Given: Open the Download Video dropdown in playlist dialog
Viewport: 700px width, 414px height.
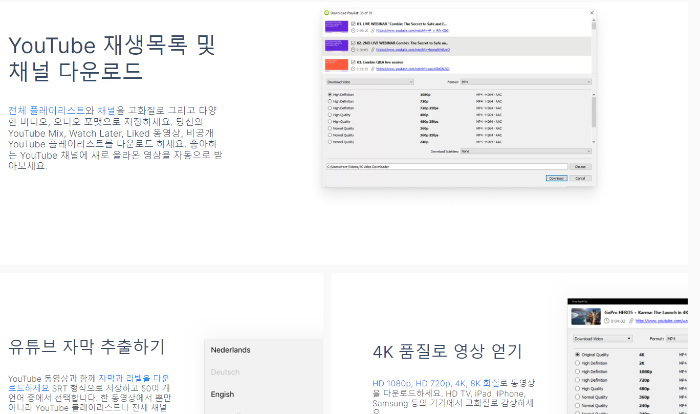Looking at the screenshot, I should pos(370,82).
